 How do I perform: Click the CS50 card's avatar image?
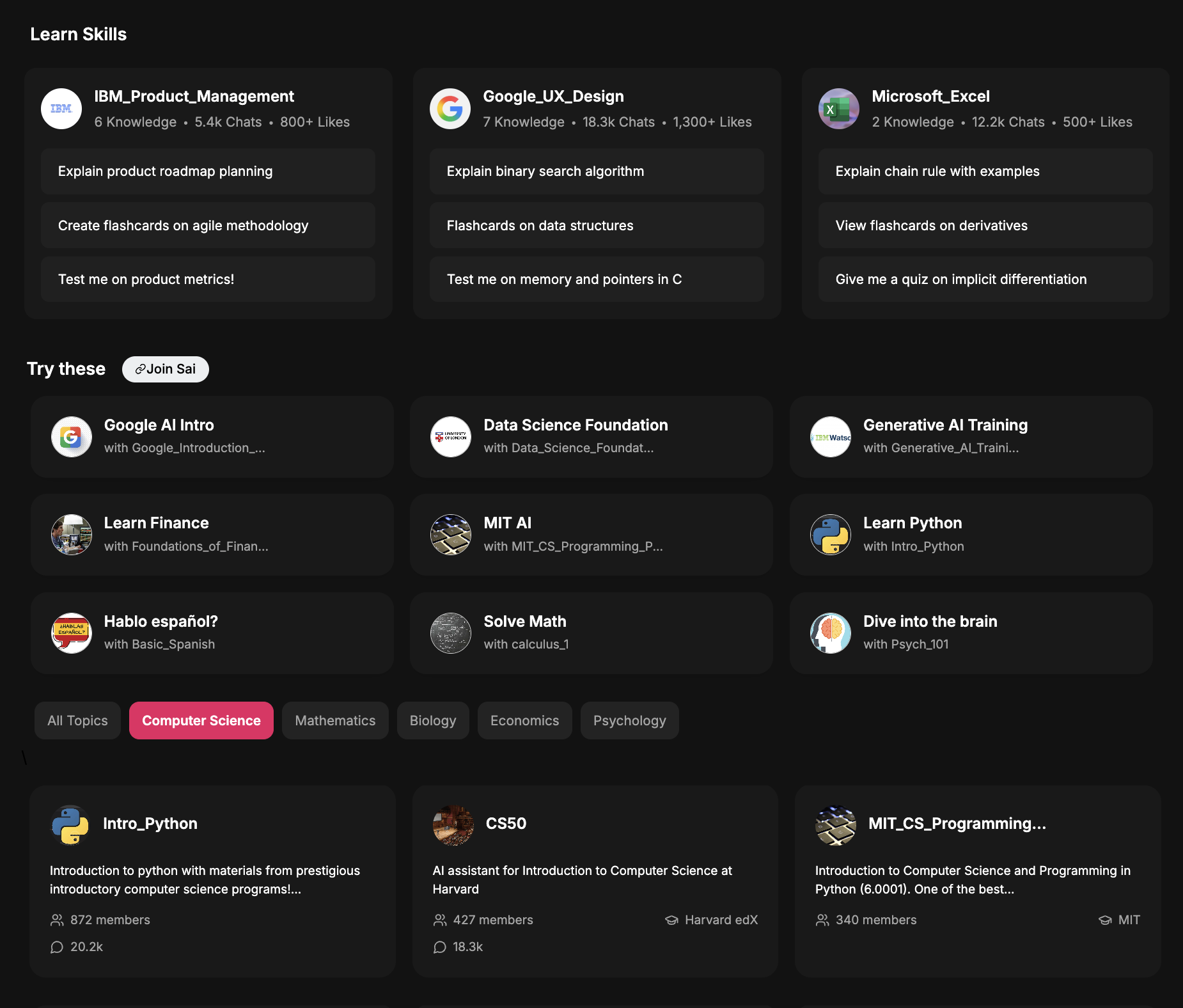(453, 824)
